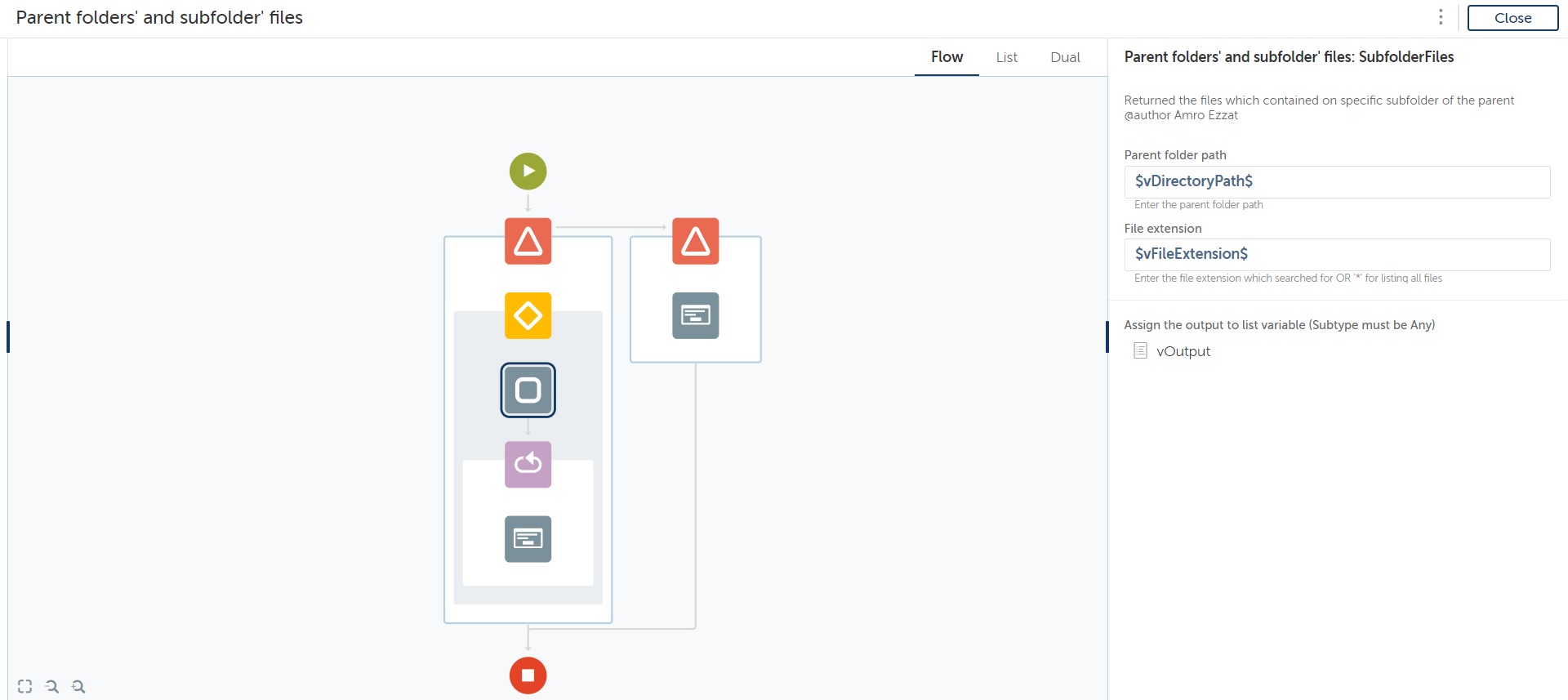
Task: Open the three-dot more options menu
Action: point(1441,17)
